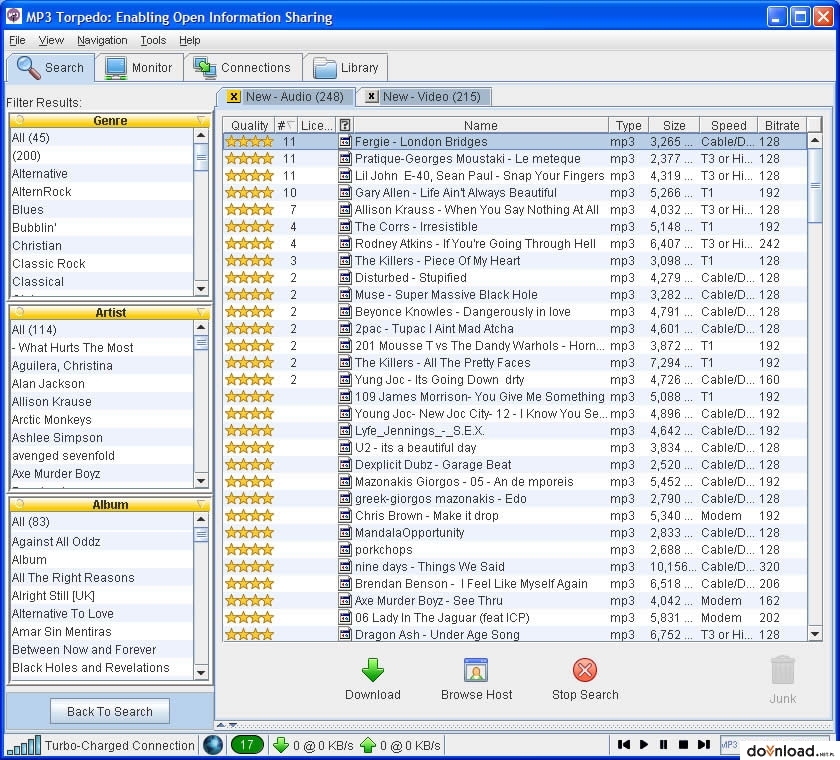Filter by artist Arctic Monkeys
Image resolution: width=840 pixels, height=760 pixels.
click(102, 419)
